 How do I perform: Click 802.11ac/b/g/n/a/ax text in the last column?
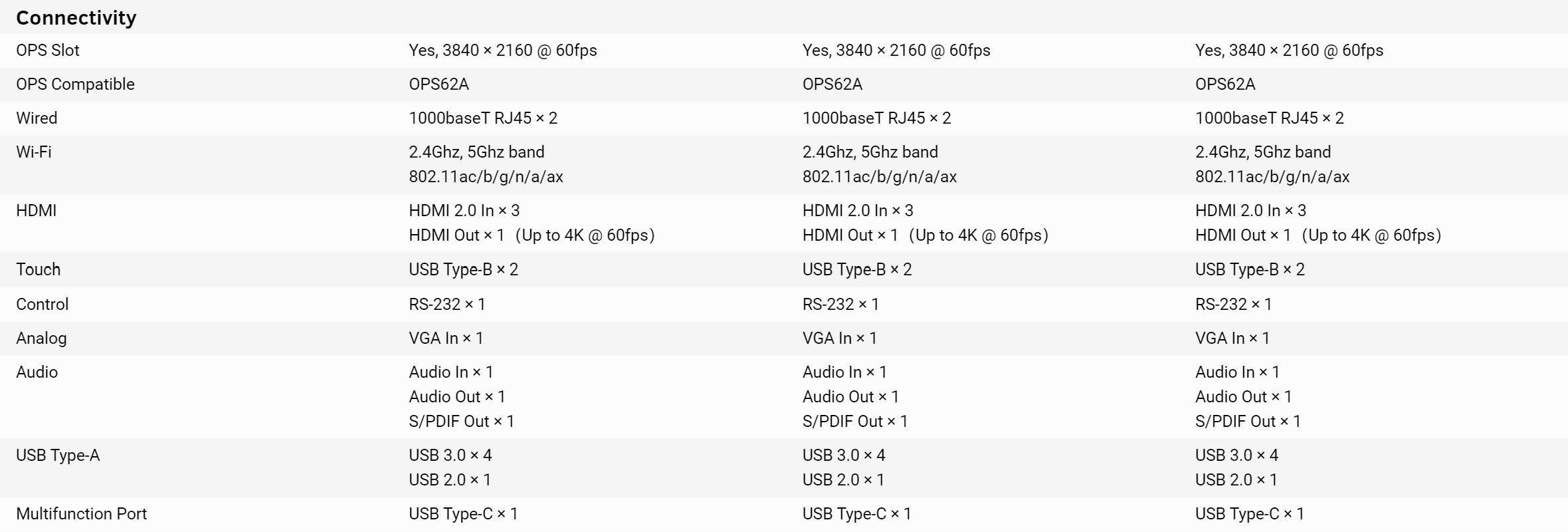(1272, 177)
